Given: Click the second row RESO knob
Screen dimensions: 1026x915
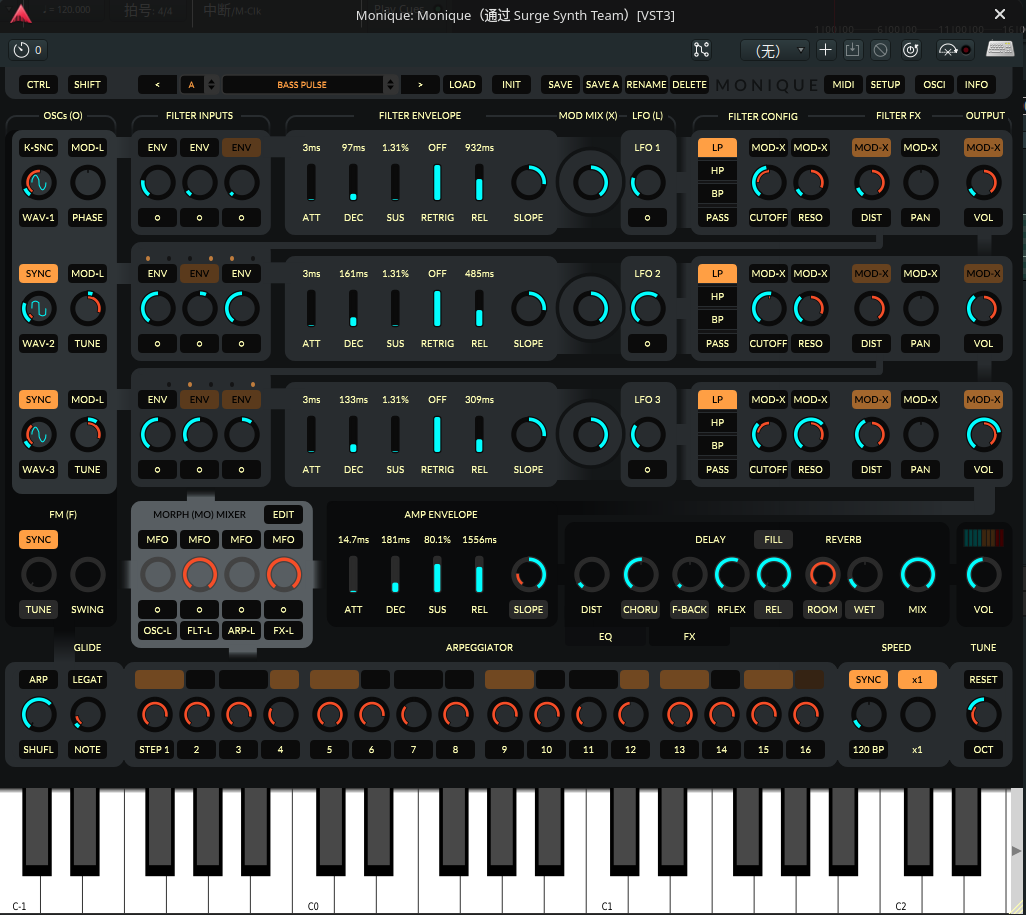Looking at the screenshot, I should (x=810, y=309).
